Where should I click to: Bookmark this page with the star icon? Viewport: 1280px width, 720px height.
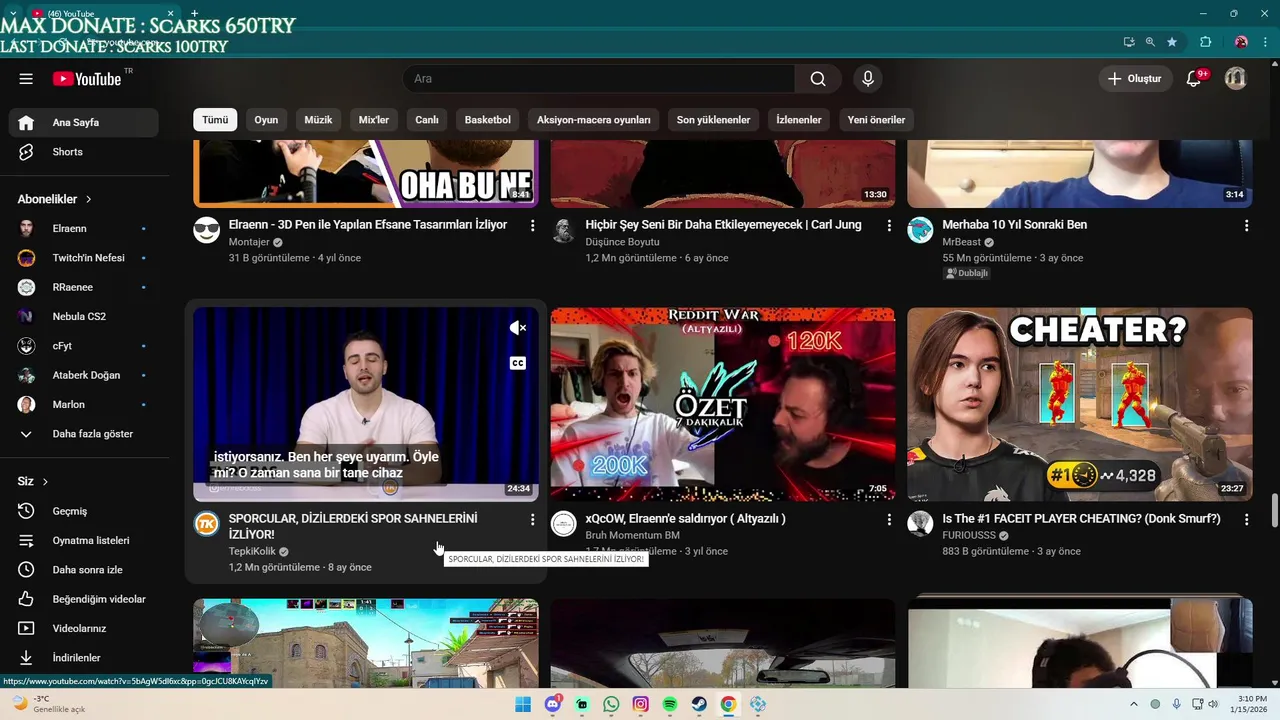tap(1172, 42)
